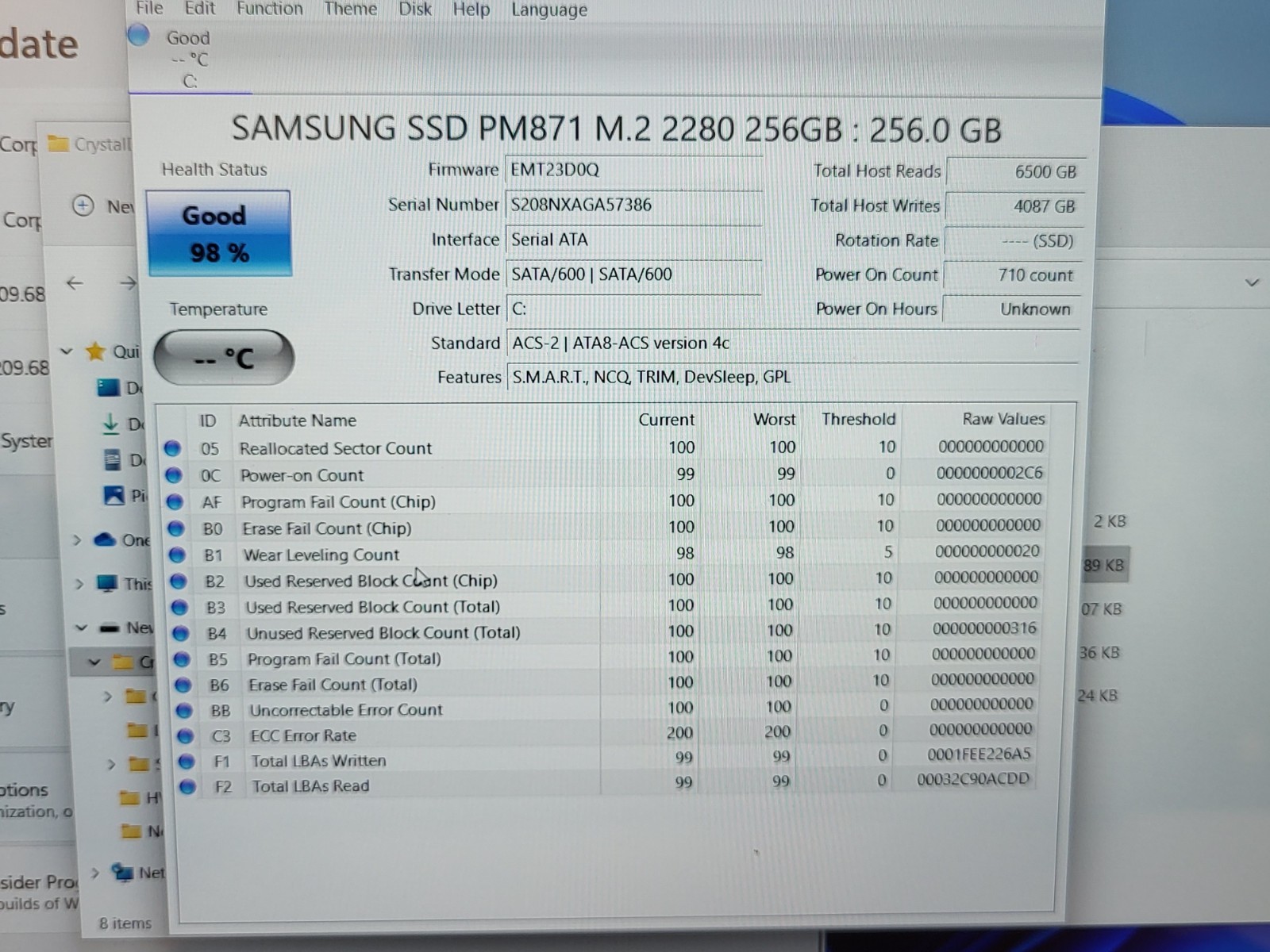Collapse the Quick access tree node
Image resolution: width=1270 pixels, height=952 pixels.
pyautogui.click(x=67, y=351)
